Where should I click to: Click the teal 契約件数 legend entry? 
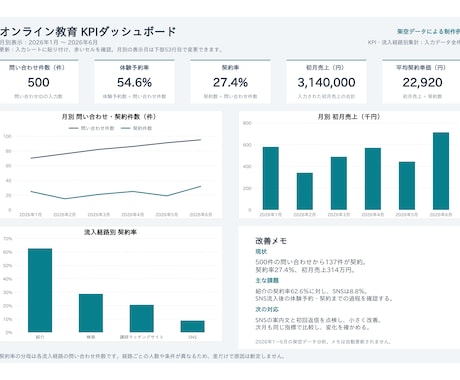[x=136, y=128]
